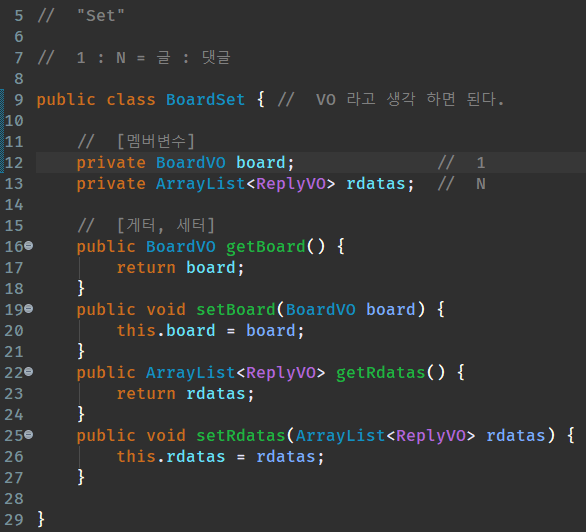Click this.board on line 20

(166, 331)
